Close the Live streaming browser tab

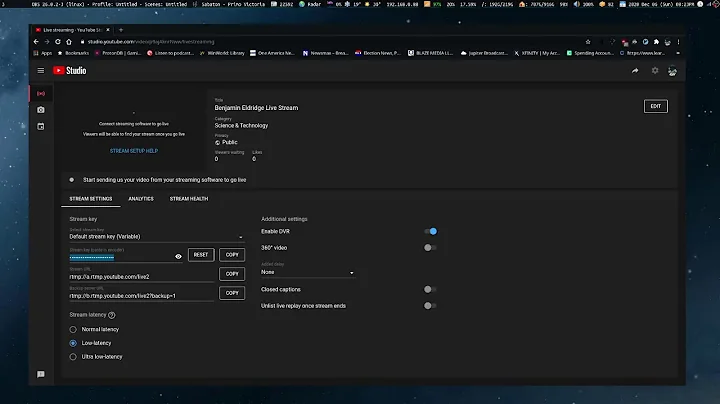click(x=108, y=30)
